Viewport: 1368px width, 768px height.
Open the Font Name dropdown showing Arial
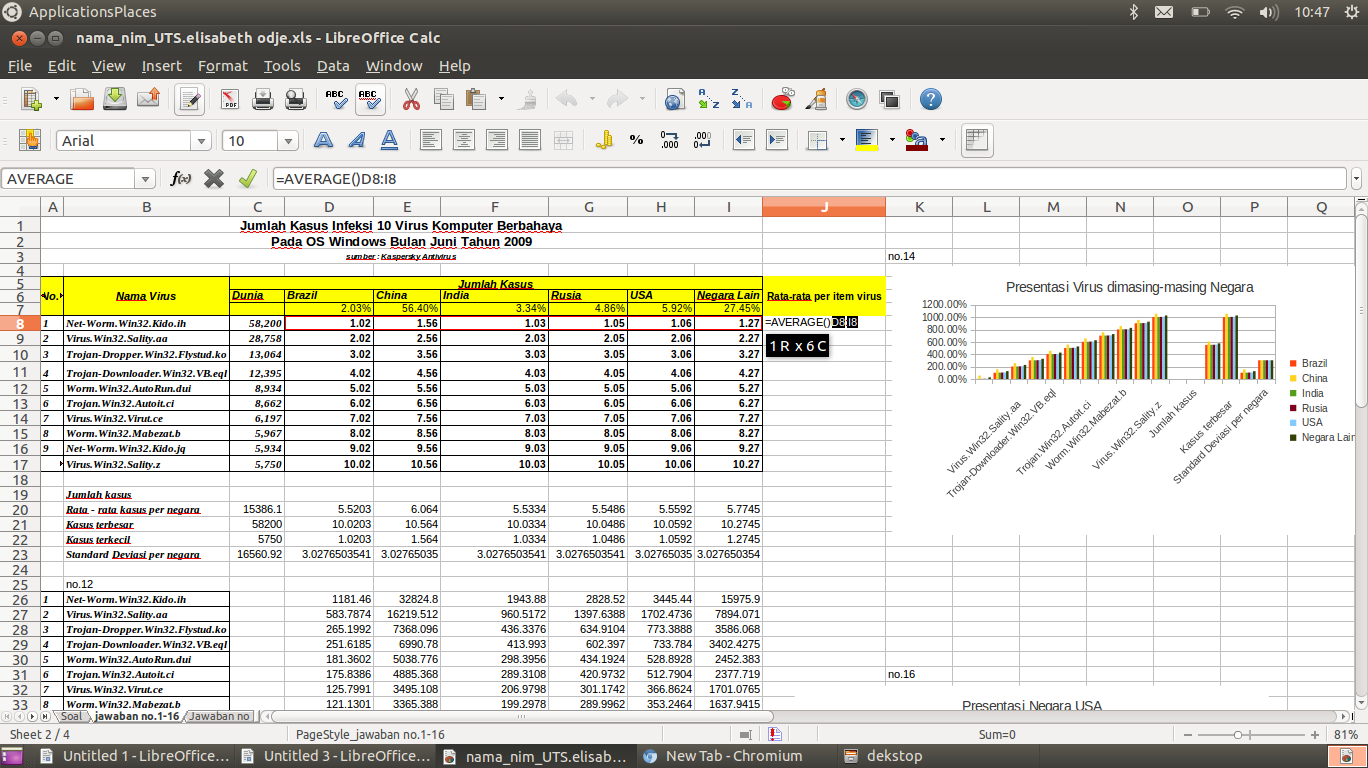[x=201, y=141]
